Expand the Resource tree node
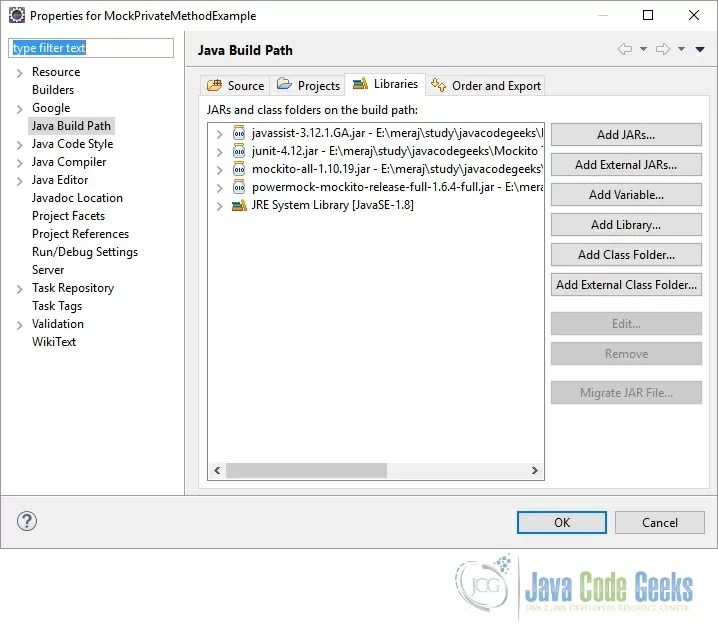The width and height of the screenshot is (718, 642). pos(19,73)
